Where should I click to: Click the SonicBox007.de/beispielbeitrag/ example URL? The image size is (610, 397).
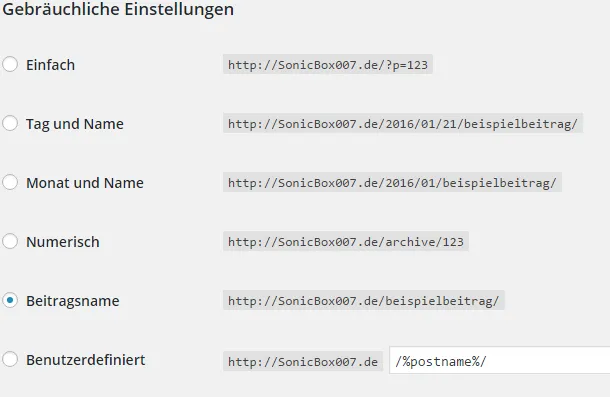point(363,300)
